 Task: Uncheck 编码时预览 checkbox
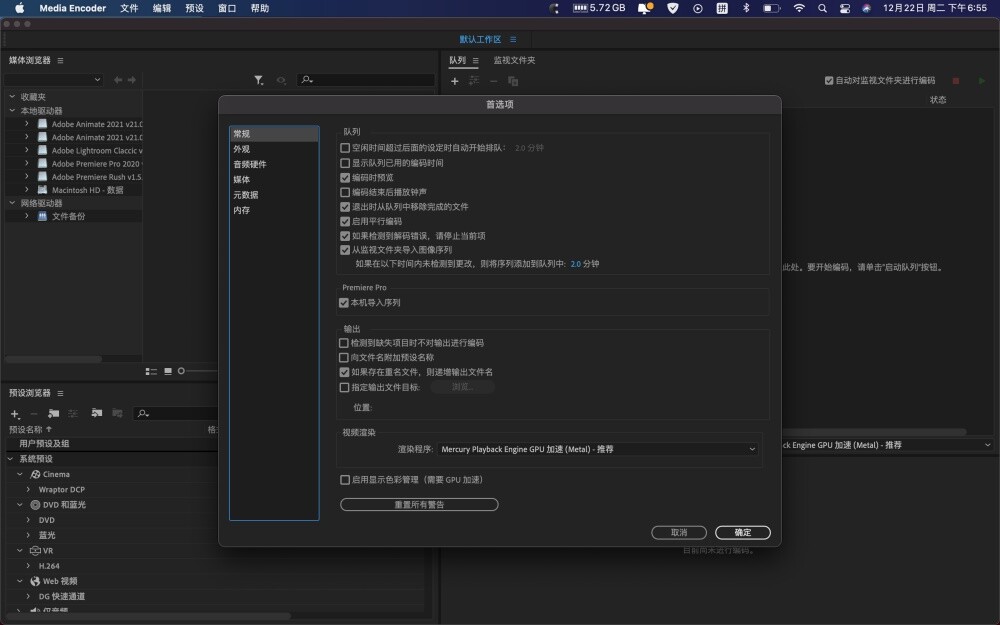point(345,178)
